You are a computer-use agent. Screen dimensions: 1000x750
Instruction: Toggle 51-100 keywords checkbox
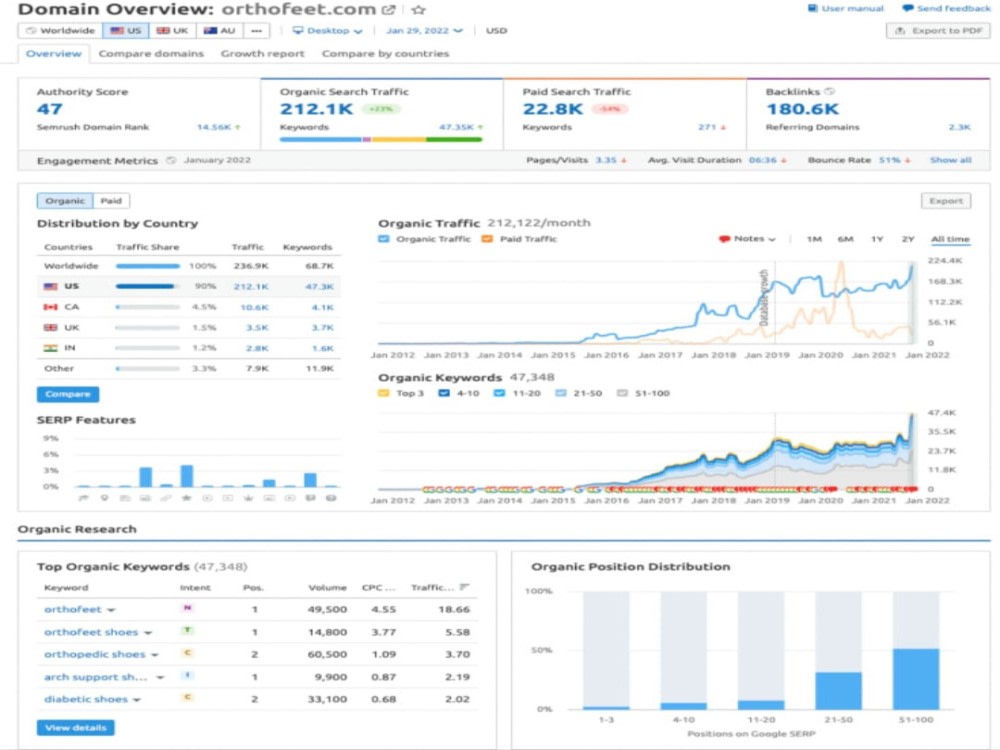coord(622,393)
